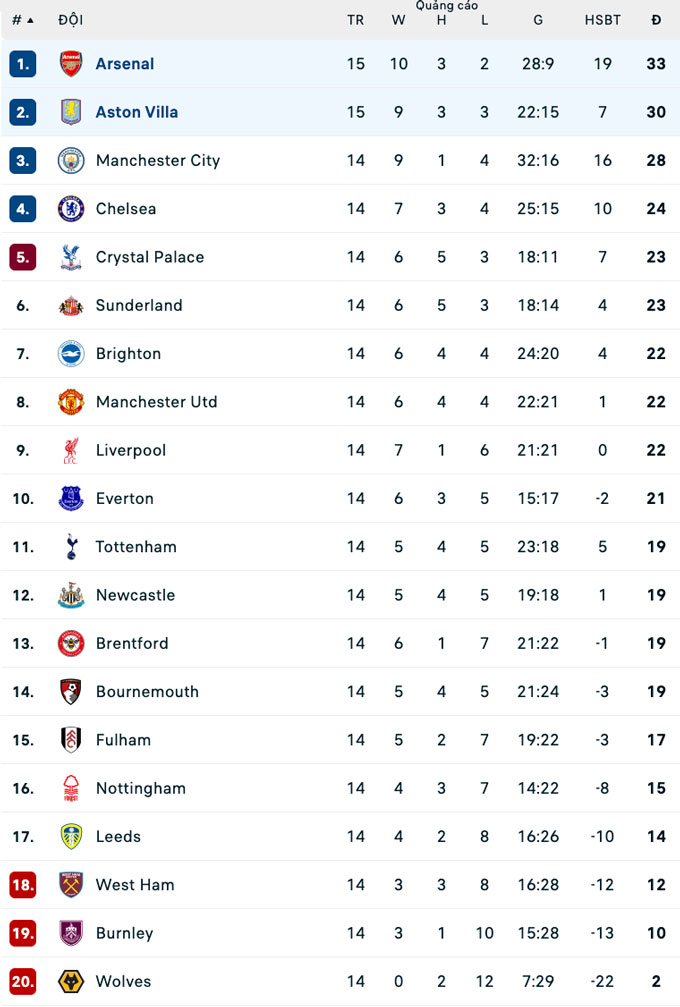Click the Manchester Utd badge
The width and height of the screenshot is (680, 1007).
(x=71, y=402)
